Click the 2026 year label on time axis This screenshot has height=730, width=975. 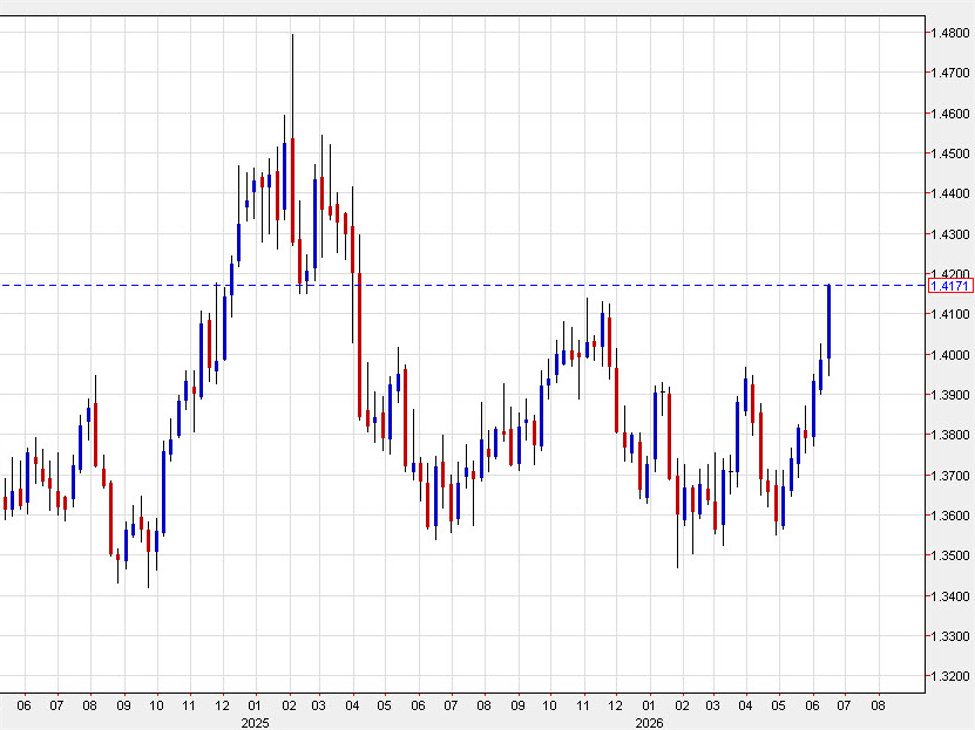pyautogui.click(x=649, y=723)
